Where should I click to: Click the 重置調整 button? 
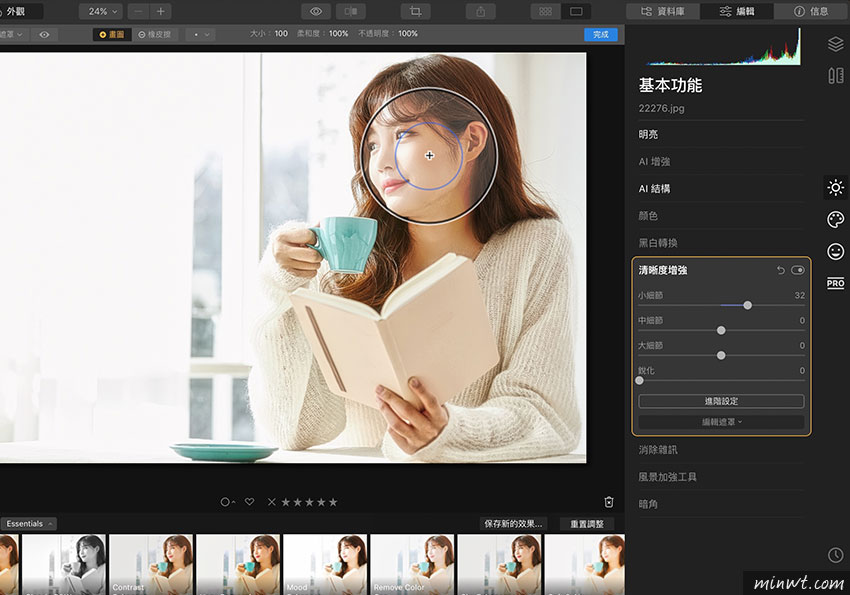pos(587,523)
